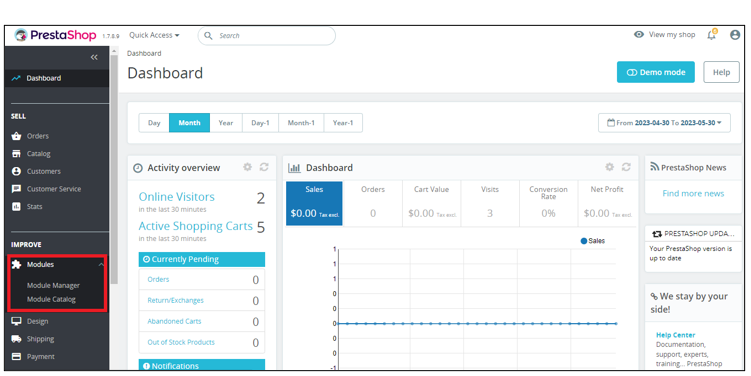The image size is (751, 376).
Task: Collapse the Modules submenu chevron
Action: pyautogui.click(x=101, y=264)
